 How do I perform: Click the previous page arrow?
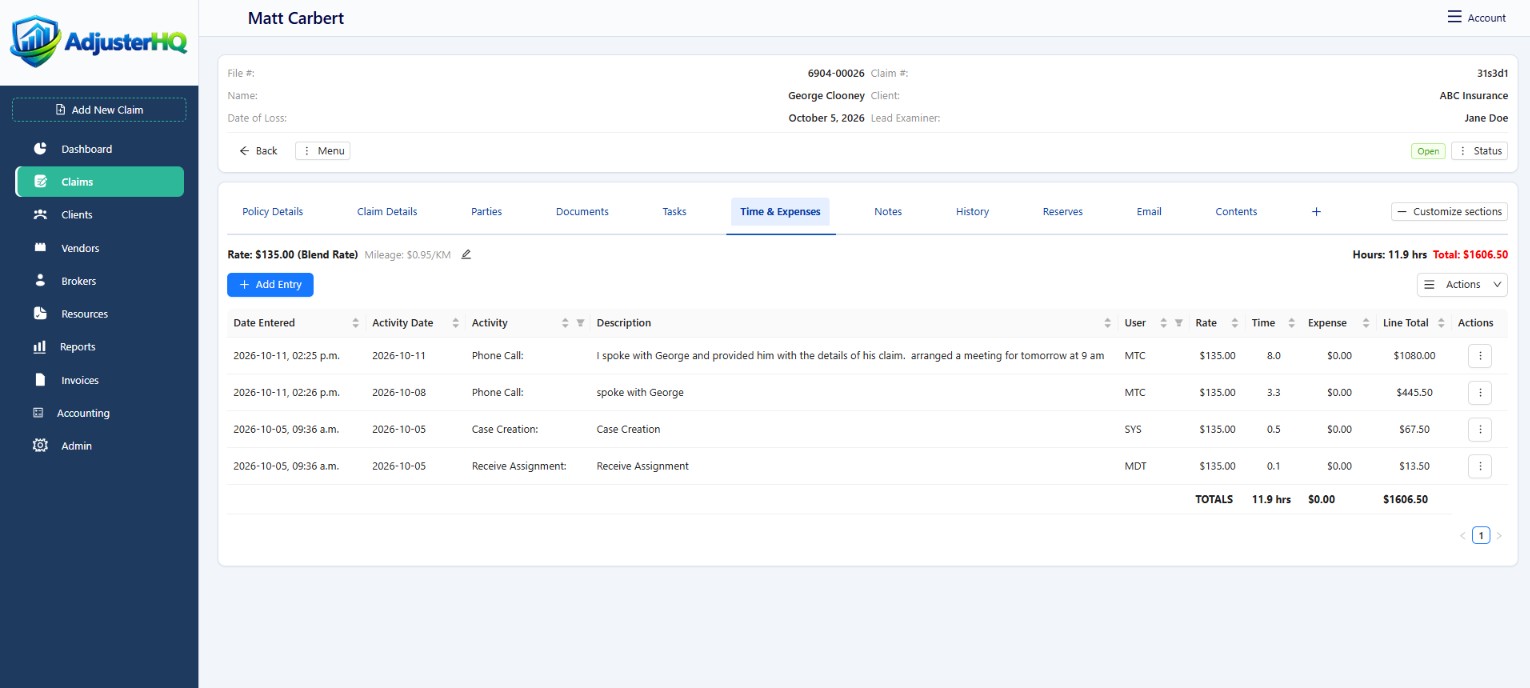pos(1462,536)
